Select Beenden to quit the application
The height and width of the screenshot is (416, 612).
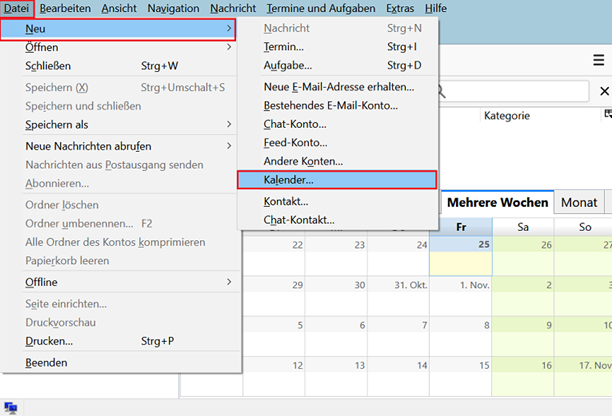(x=46, y=362)
